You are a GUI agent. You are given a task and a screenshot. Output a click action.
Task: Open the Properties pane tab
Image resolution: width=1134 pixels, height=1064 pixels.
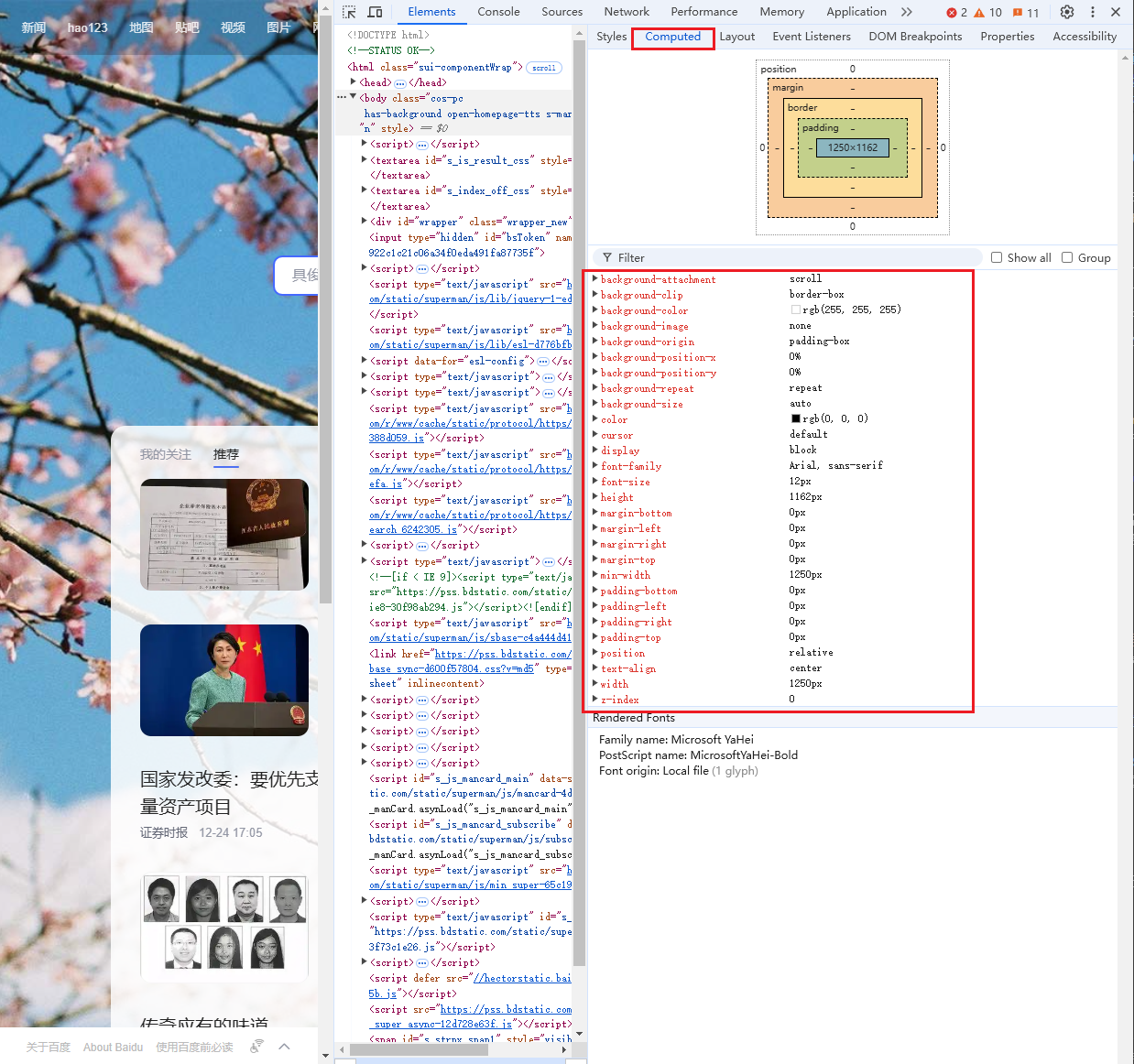pos(1008,37)
